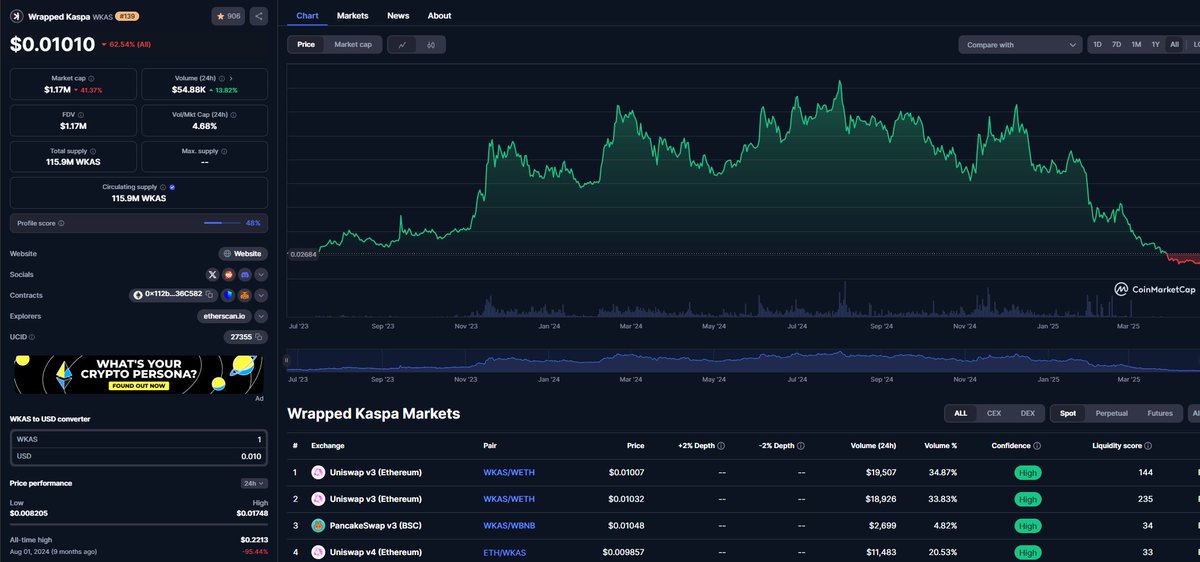Show Spot markets

pos(1069,413)
